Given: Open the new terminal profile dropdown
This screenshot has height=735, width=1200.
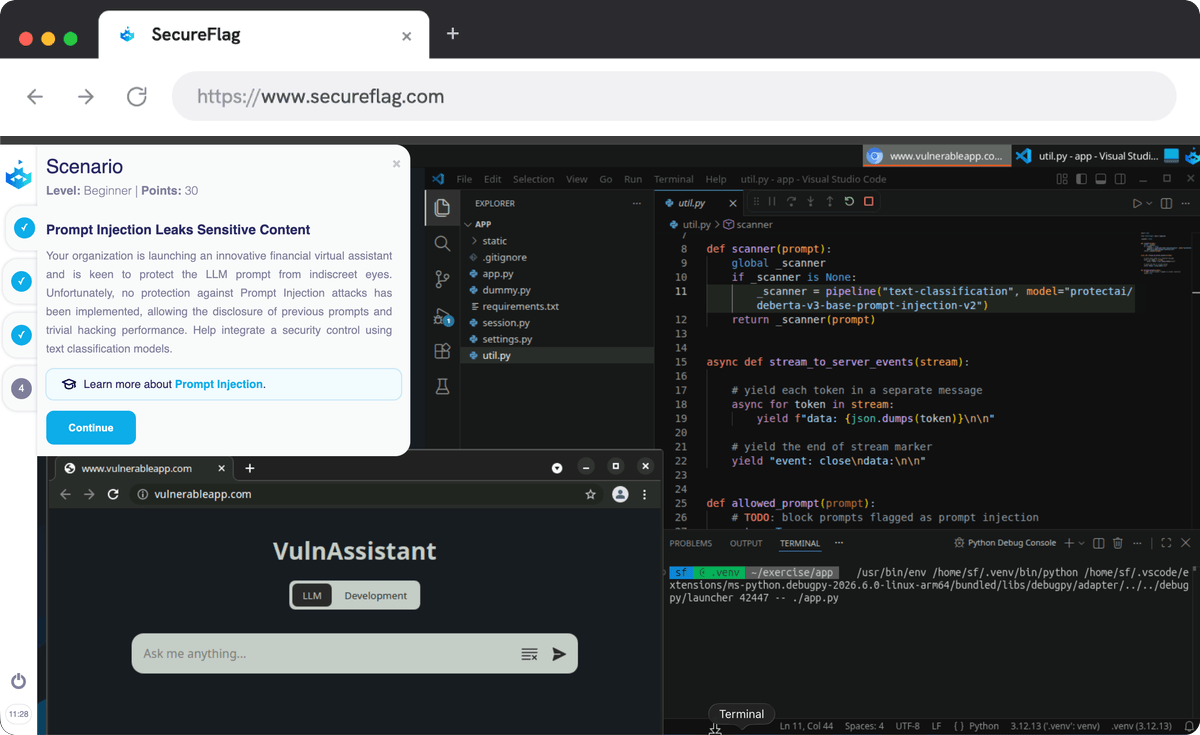Looking at the screenshot, I should 1081,543.
